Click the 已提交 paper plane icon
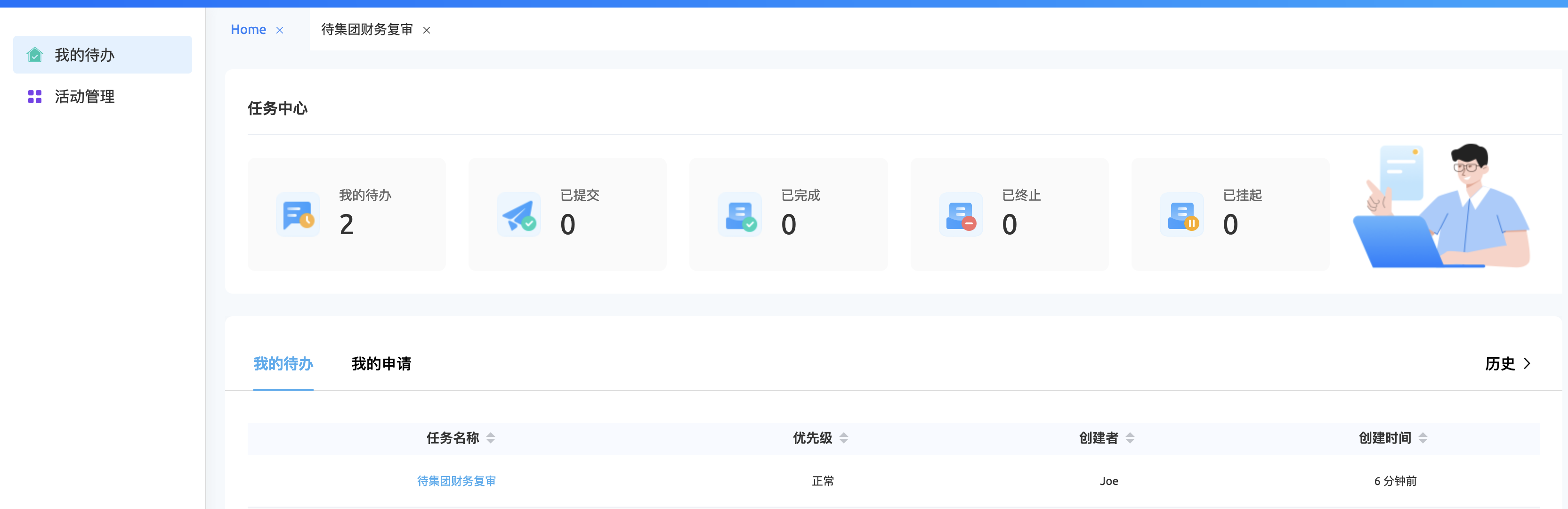 click(518, 215)
